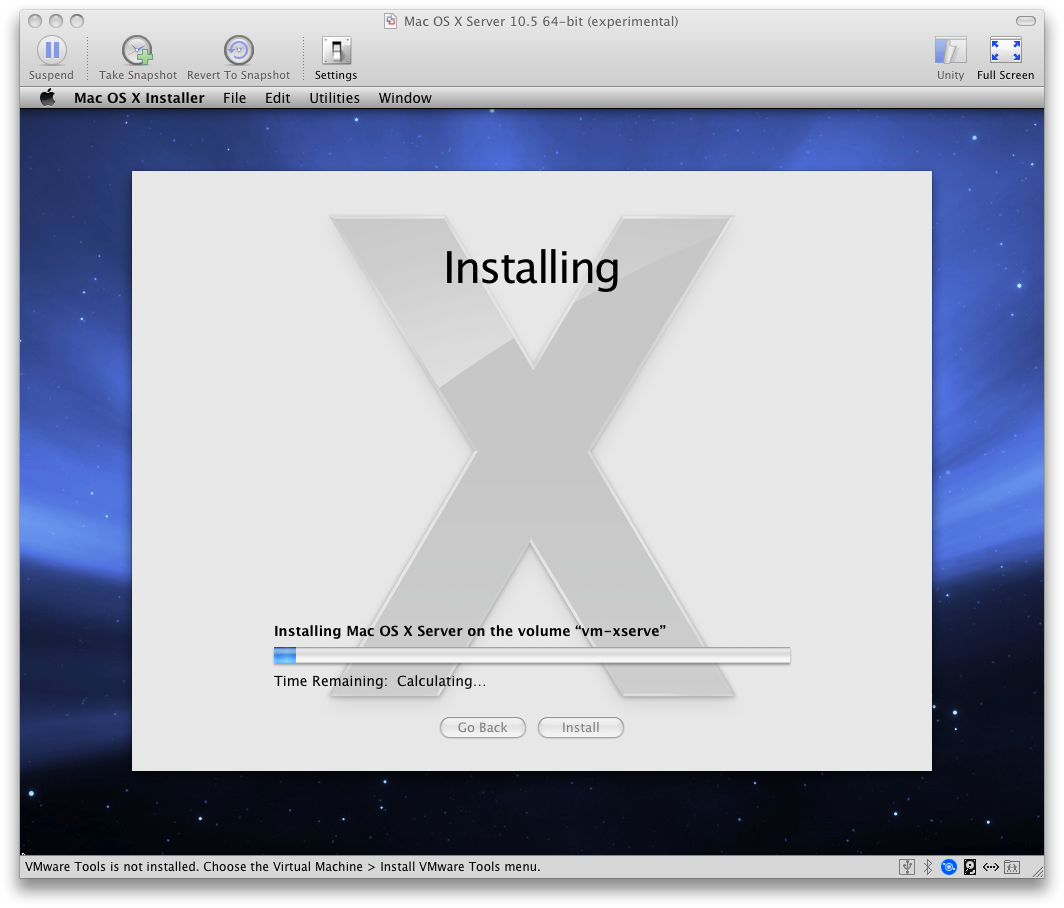Viewport: 1064px width, 908px height.
Task: Open the Edit menu
Action: coord(278,98)
